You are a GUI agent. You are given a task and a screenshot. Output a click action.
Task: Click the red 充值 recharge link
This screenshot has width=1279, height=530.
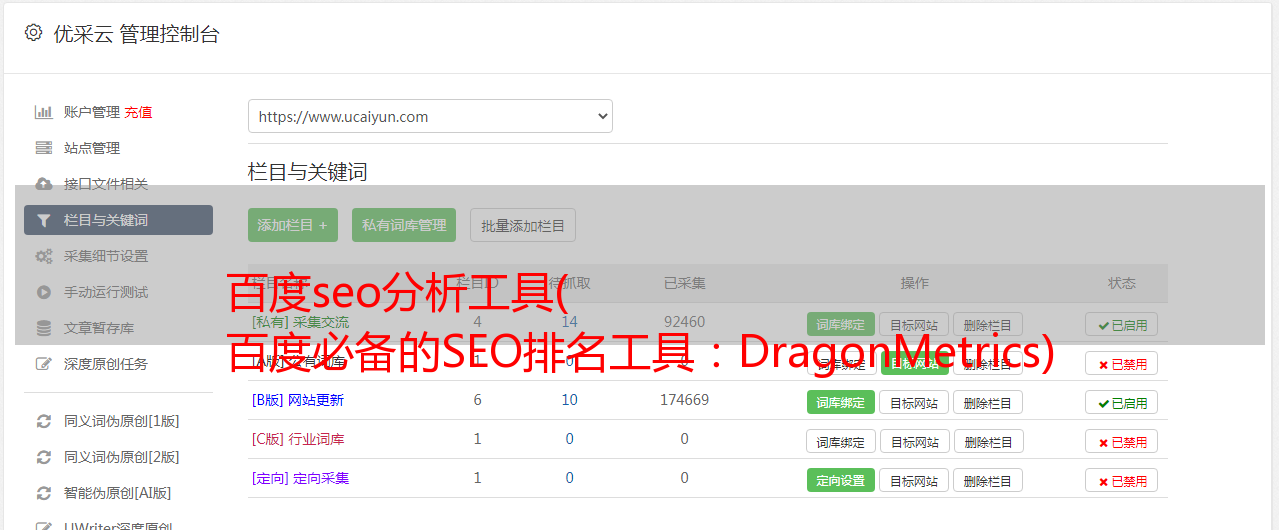pyautogui.click(x=139, y=112)
